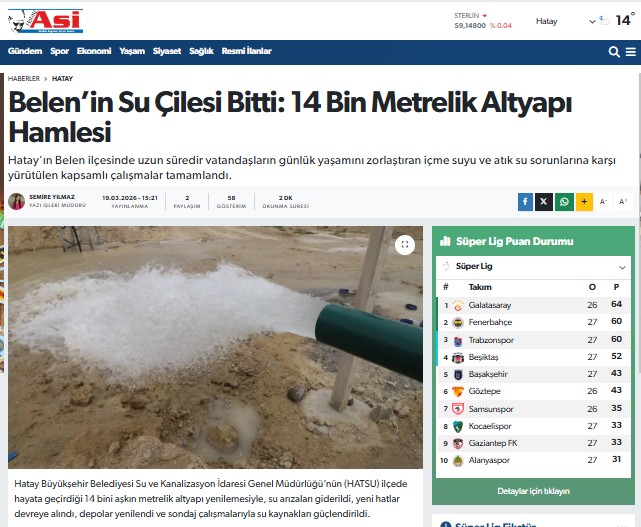Open the search magnifier icon
Viewport: 641px width, 527px height.
pos(614,52)
